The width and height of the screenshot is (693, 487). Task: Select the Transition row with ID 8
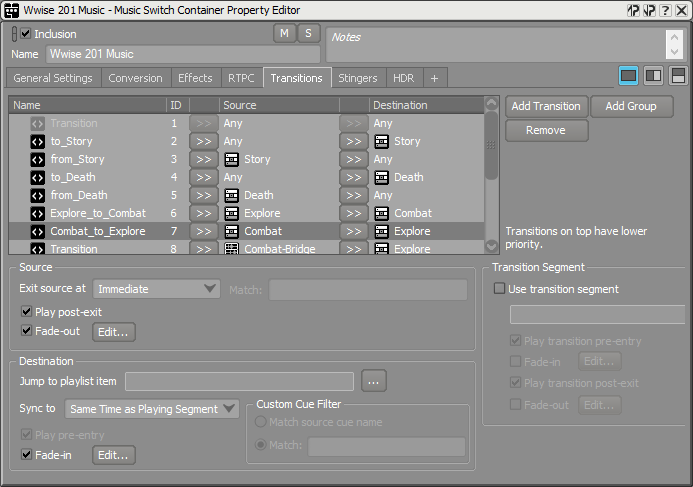pyautogui.click(x=247, y=248)
